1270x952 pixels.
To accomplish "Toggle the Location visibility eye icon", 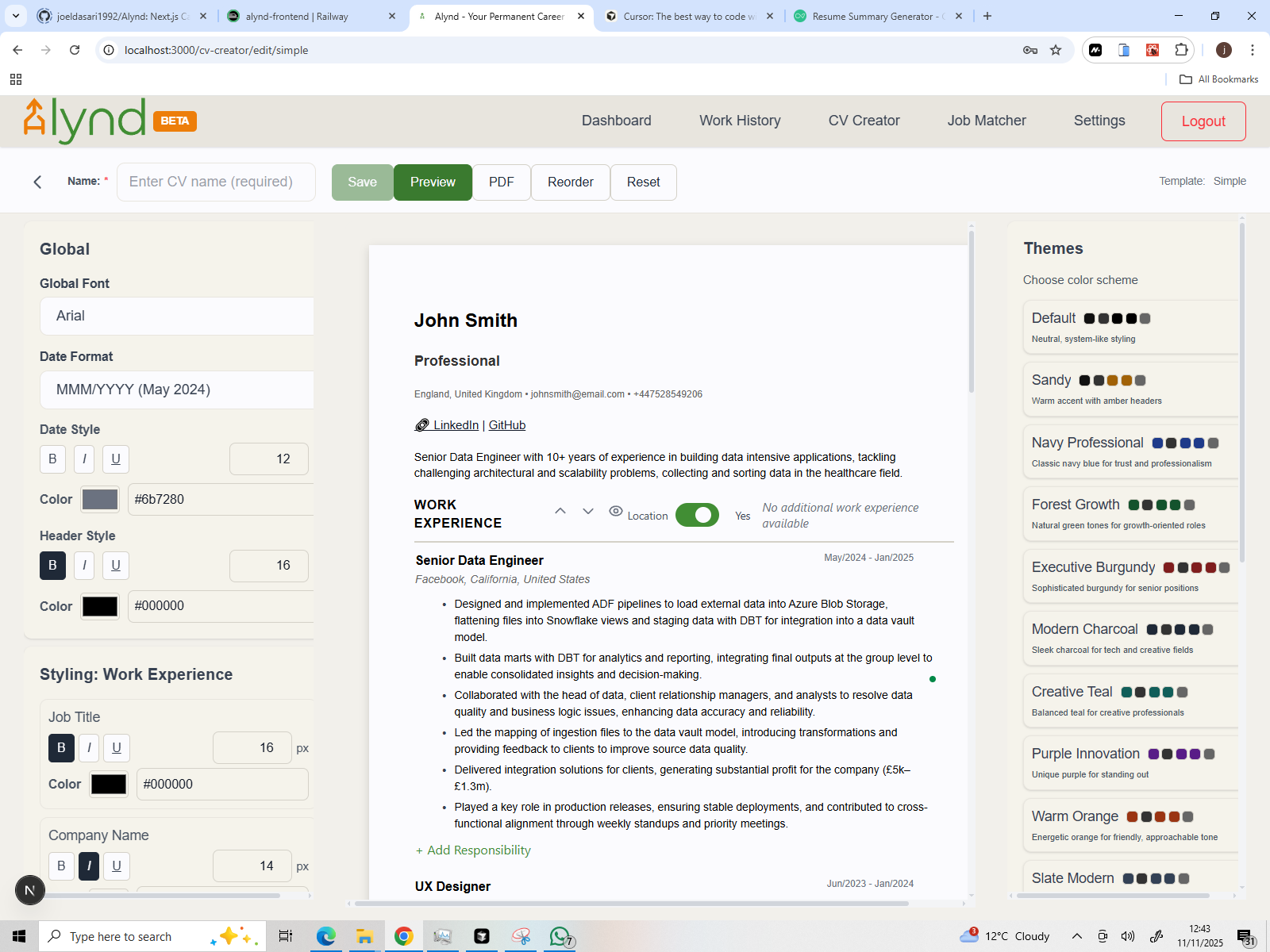I will (x=616, y=511).
